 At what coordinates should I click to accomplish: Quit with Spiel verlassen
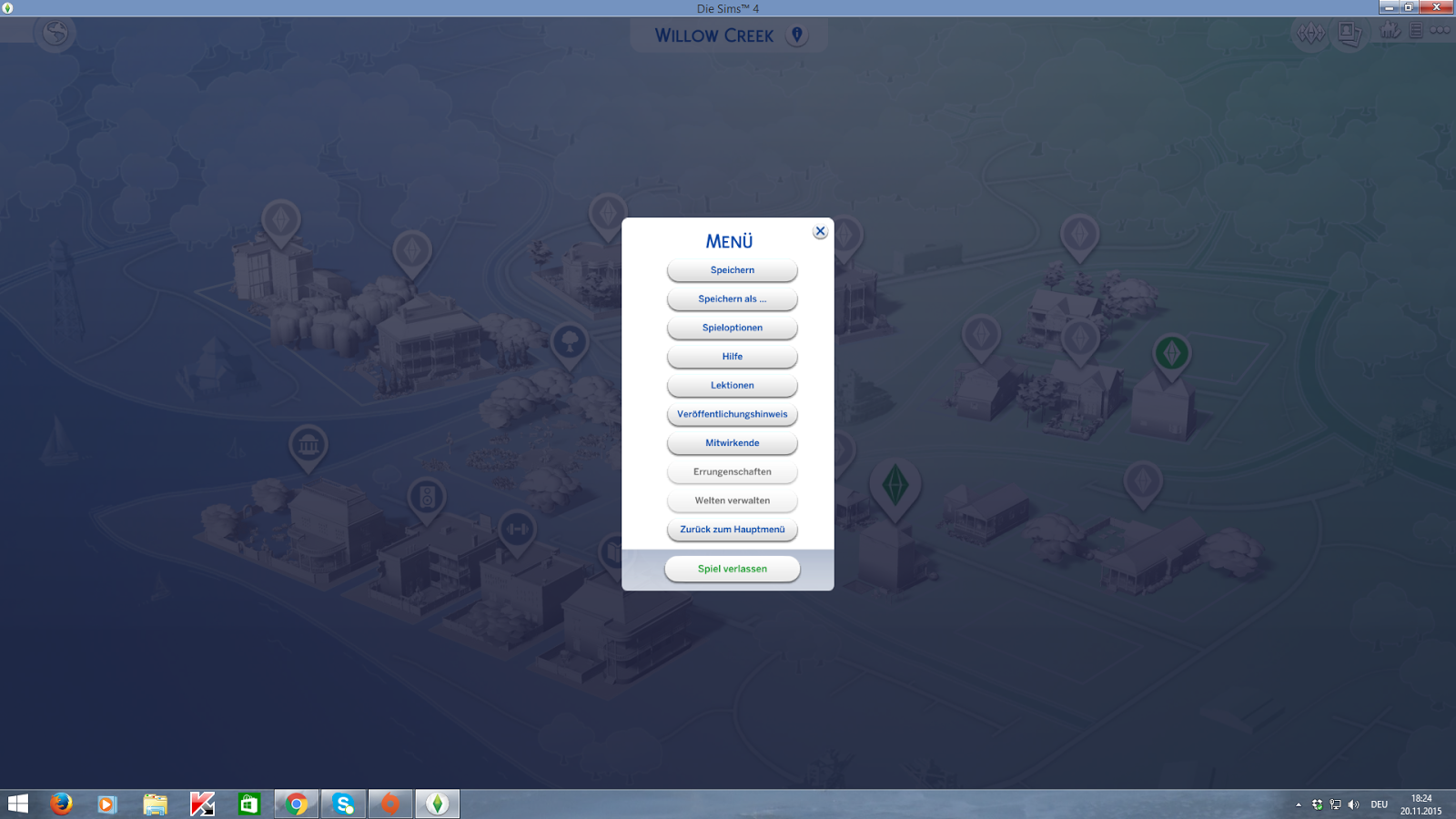pos(732,569)
